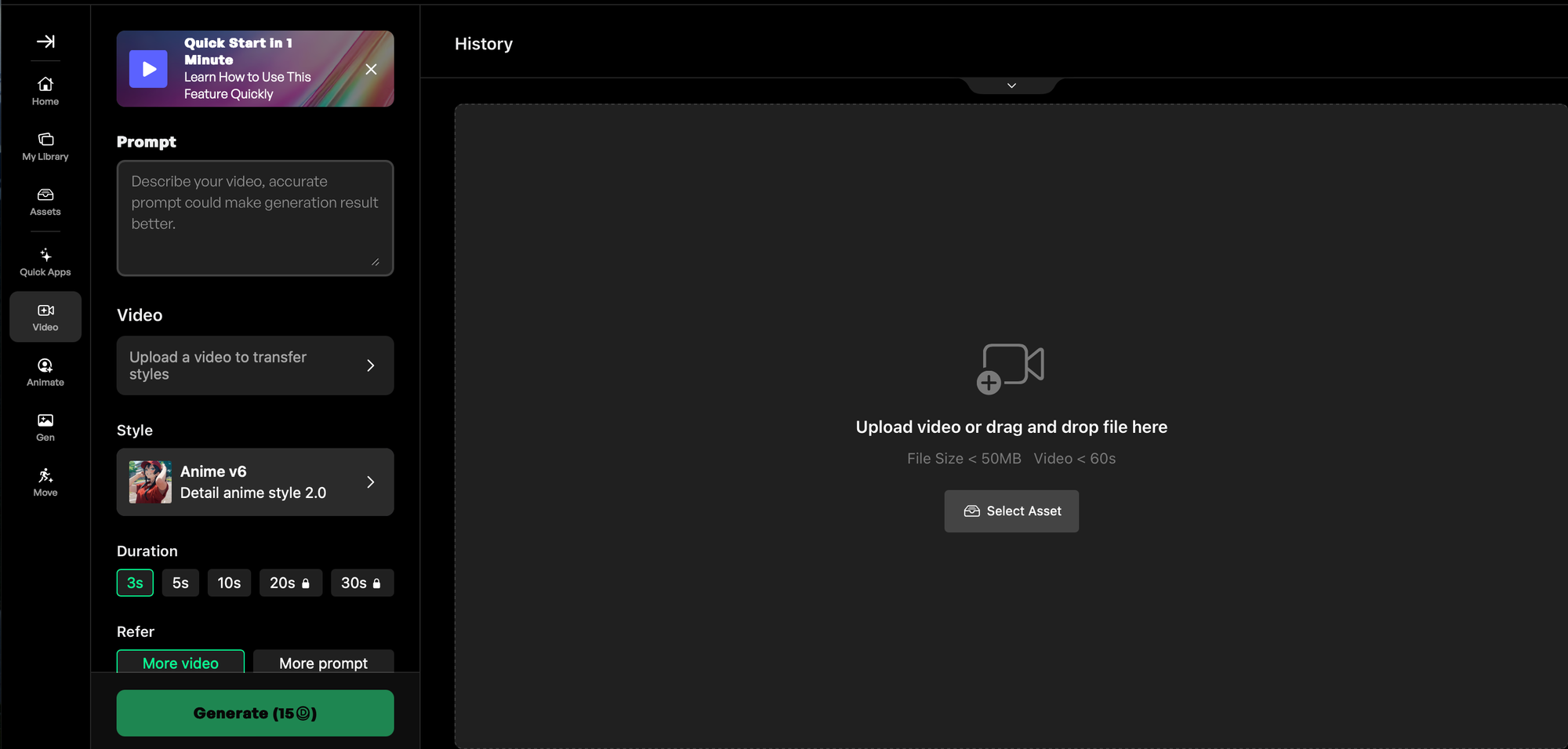1568x749 pixels.
Task: Select locked 20s duration
Action: (291, 583)
